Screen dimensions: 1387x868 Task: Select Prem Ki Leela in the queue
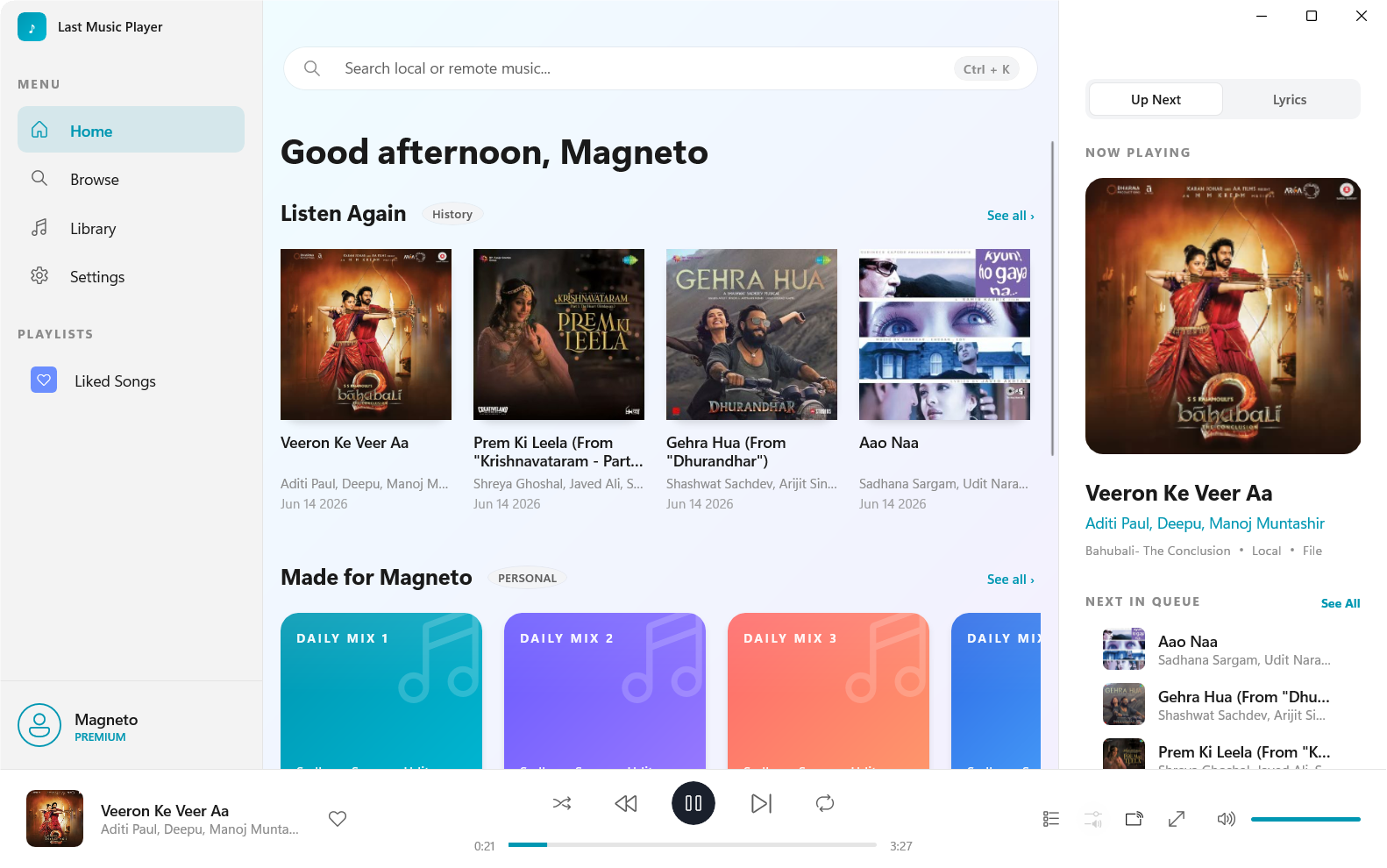coord(1223,753)
